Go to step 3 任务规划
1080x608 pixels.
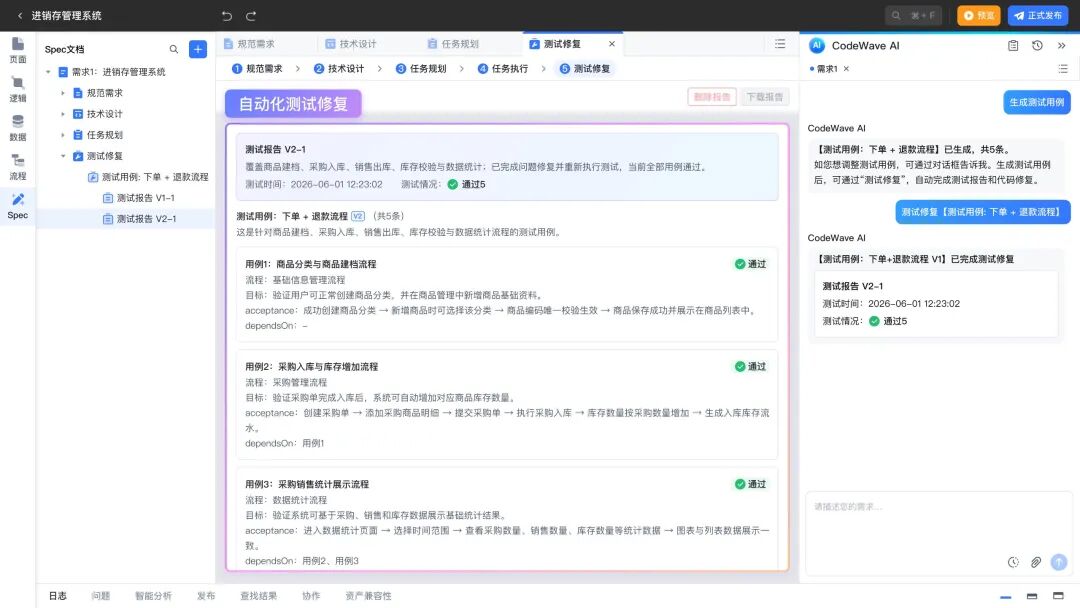(421, 69)
